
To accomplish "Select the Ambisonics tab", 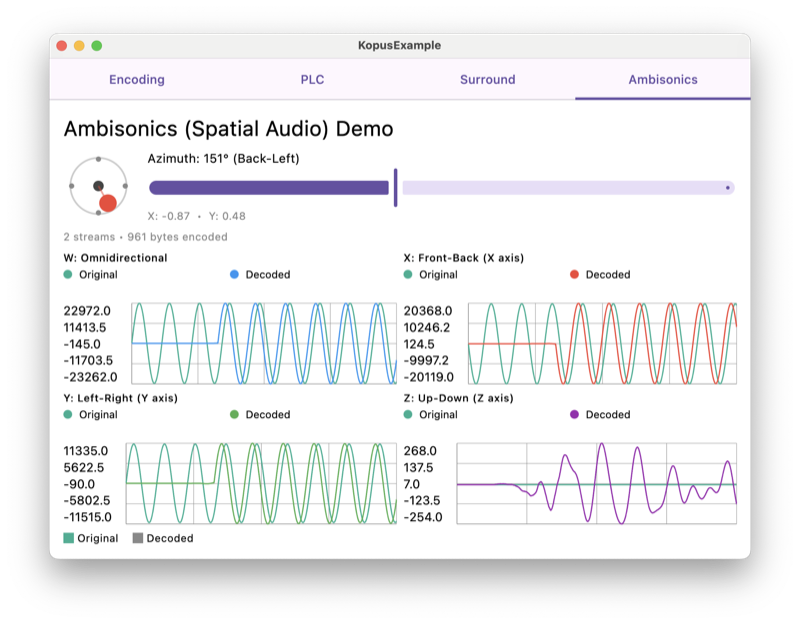I will coord(662,79).
